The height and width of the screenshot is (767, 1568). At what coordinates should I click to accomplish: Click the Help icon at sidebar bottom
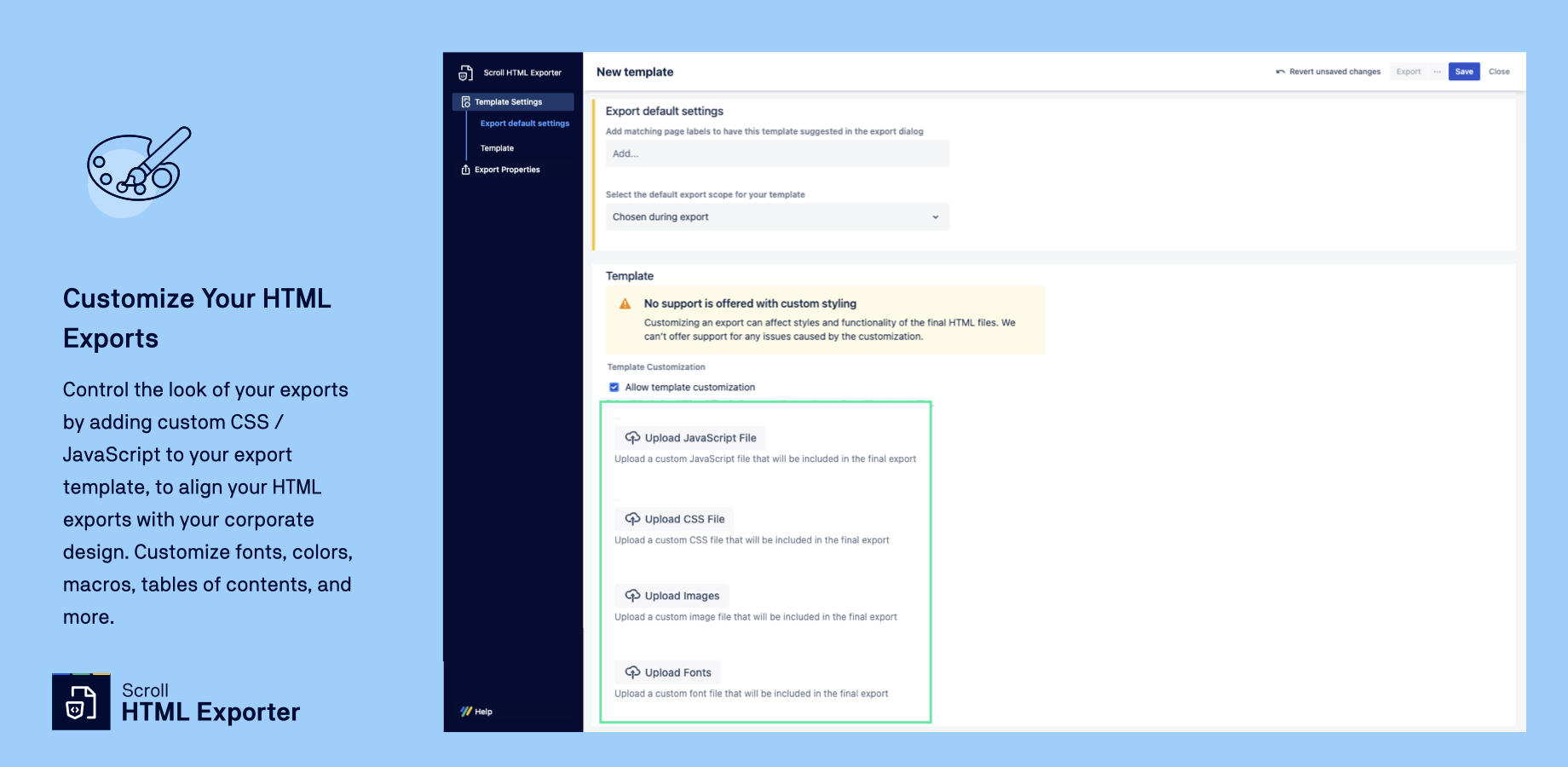tap(466, 711)
